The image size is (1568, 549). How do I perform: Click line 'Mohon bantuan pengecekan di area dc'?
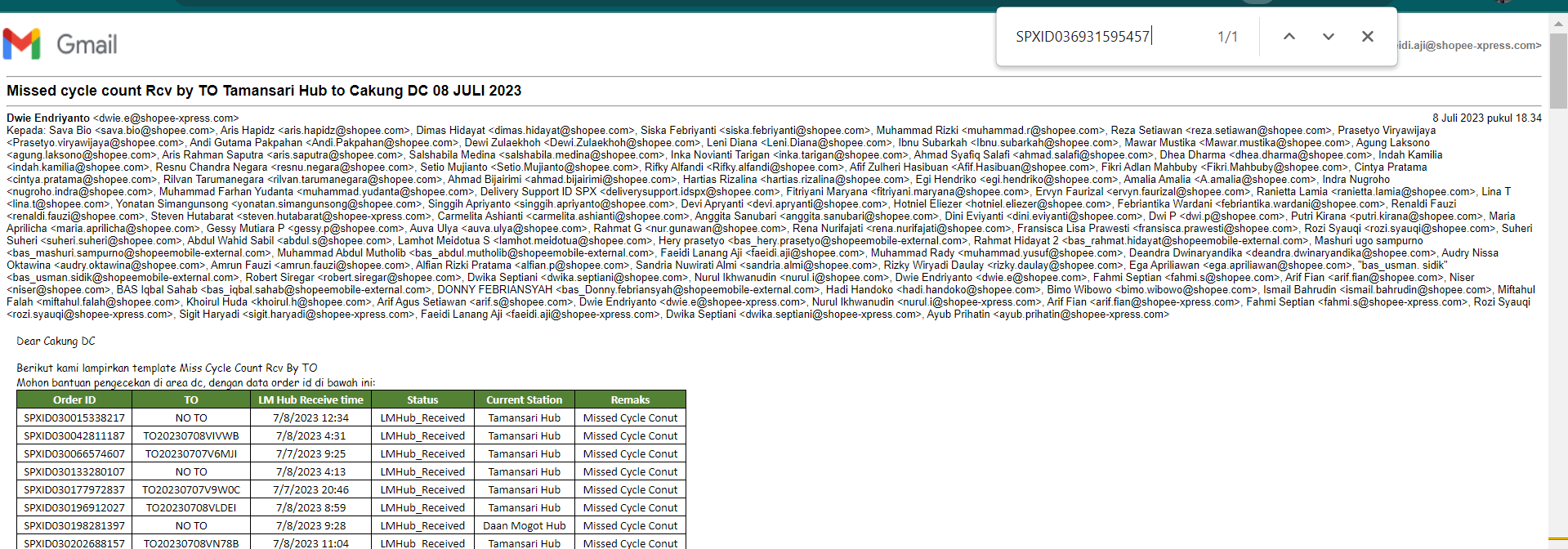click(196, 382)
